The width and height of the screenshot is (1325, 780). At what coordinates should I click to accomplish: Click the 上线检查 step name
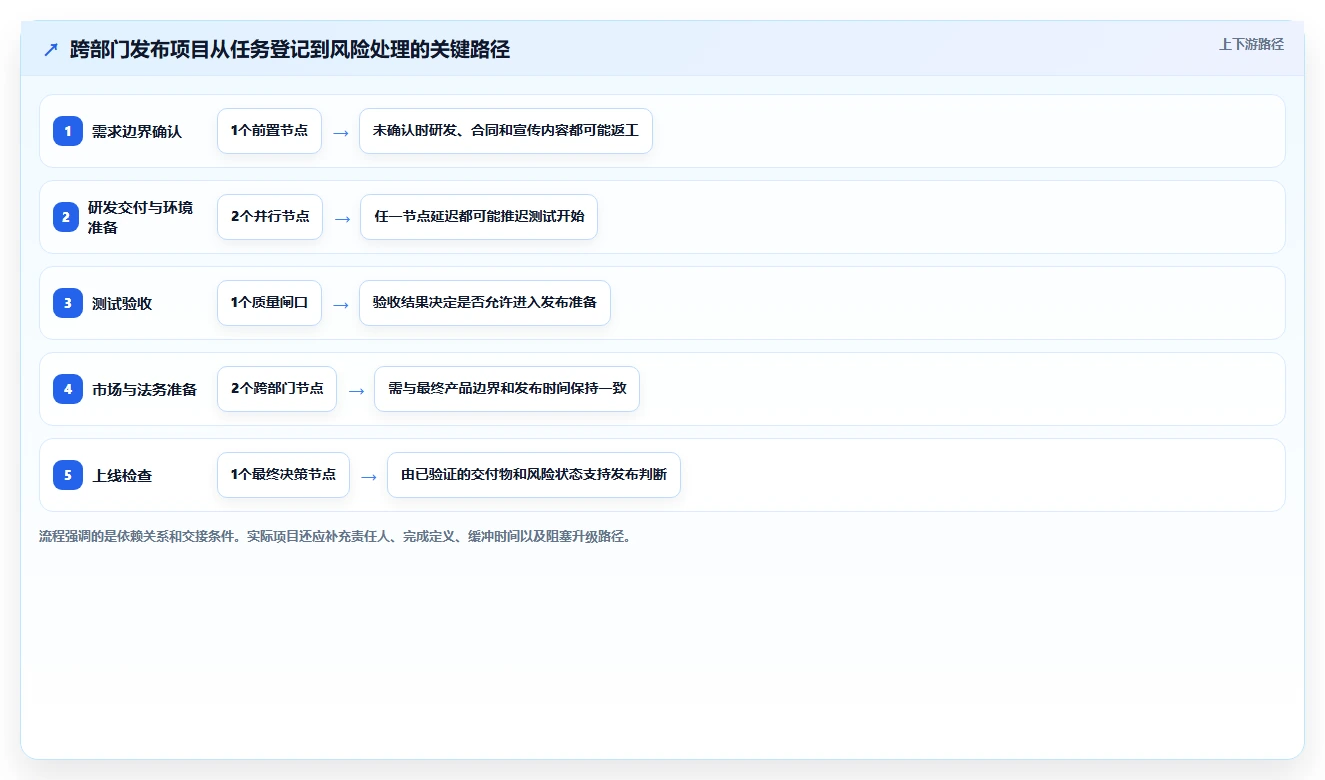pyautogui.click(x=122, y=475)
